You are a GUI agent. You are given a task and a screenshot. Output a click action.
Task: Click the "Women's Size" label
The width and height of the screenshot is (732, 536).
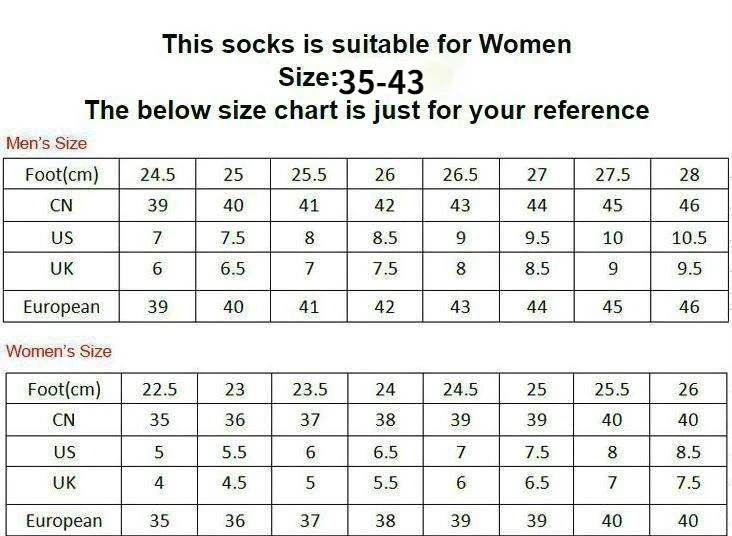pos(59,351)
